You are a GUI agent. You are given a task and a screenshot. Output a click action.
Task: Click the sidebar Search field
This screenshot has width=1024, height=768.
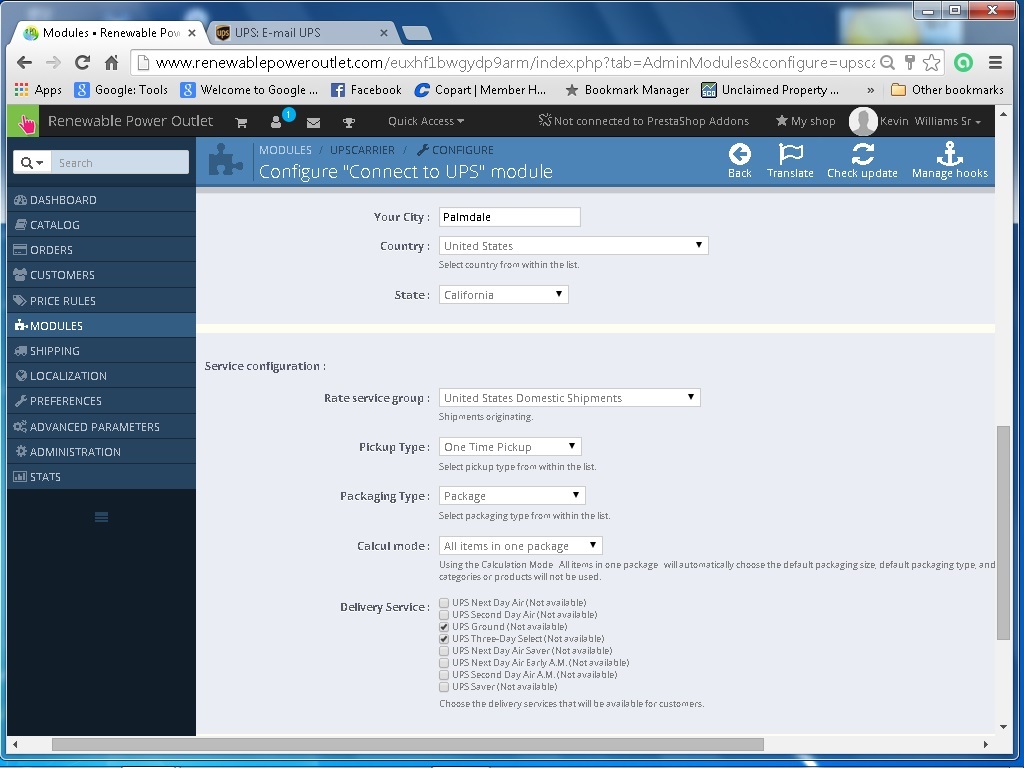120,163
